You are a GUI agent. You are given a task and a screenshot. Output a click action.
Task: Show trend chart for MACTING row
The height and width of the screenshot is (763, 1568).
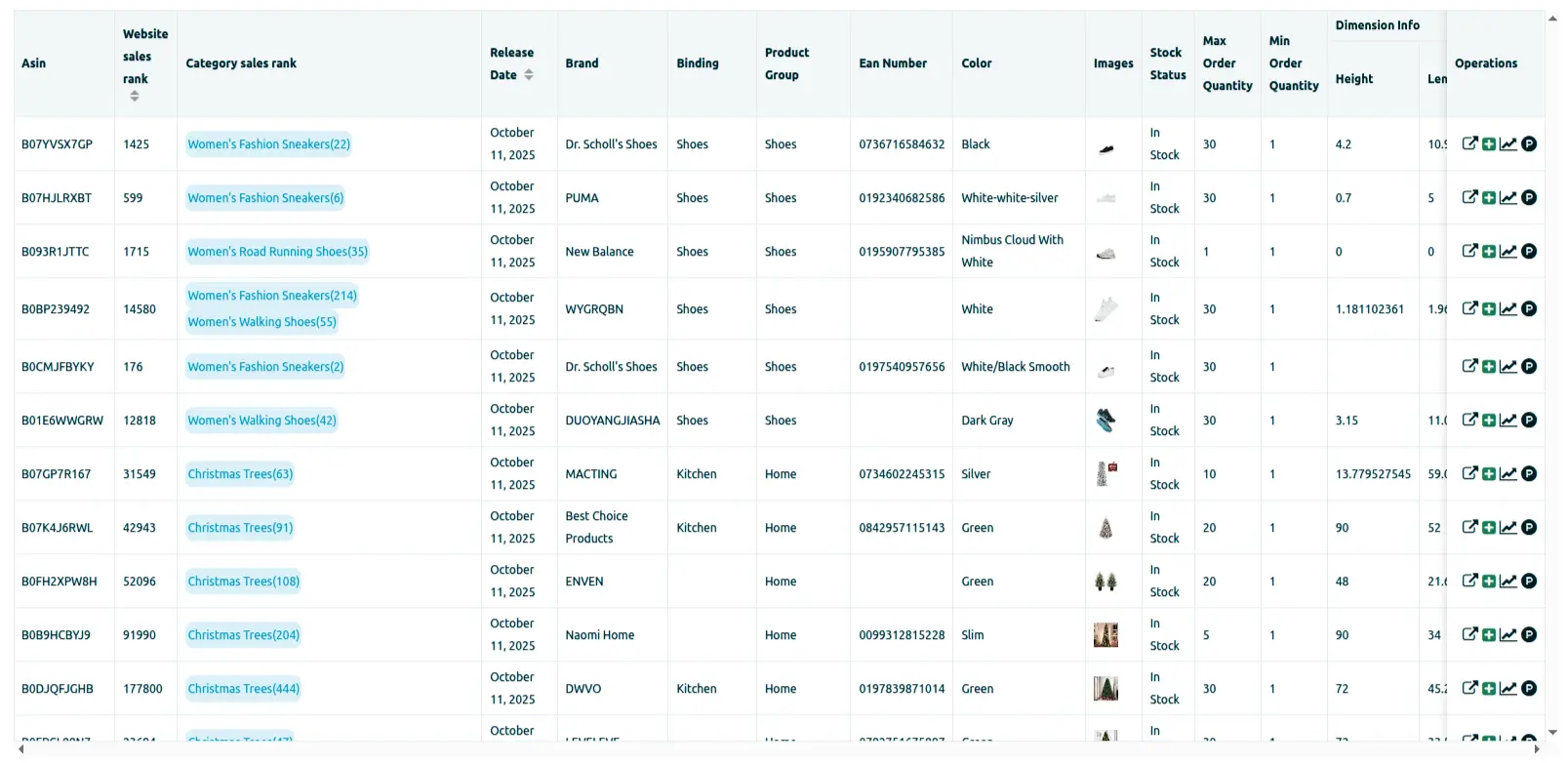coord(1508,474)
